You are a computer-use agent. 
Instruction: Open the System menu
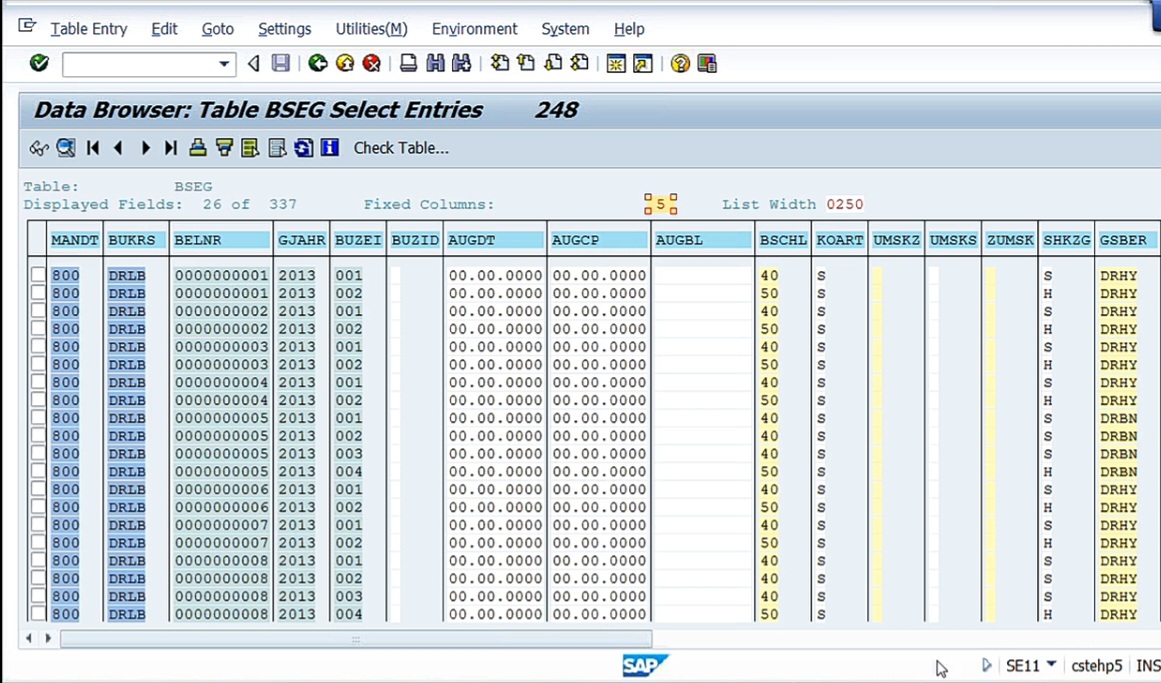coord(566,29)
